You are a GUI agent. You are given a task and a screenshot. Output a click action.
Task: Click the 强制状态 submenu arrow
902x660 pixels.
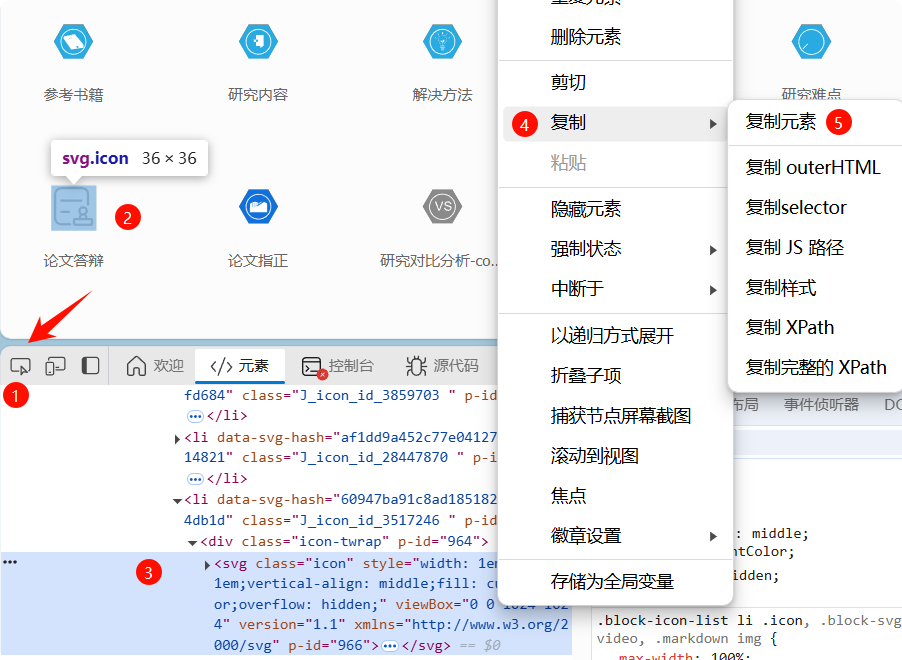pyautogui.click(x=713, y=250)
